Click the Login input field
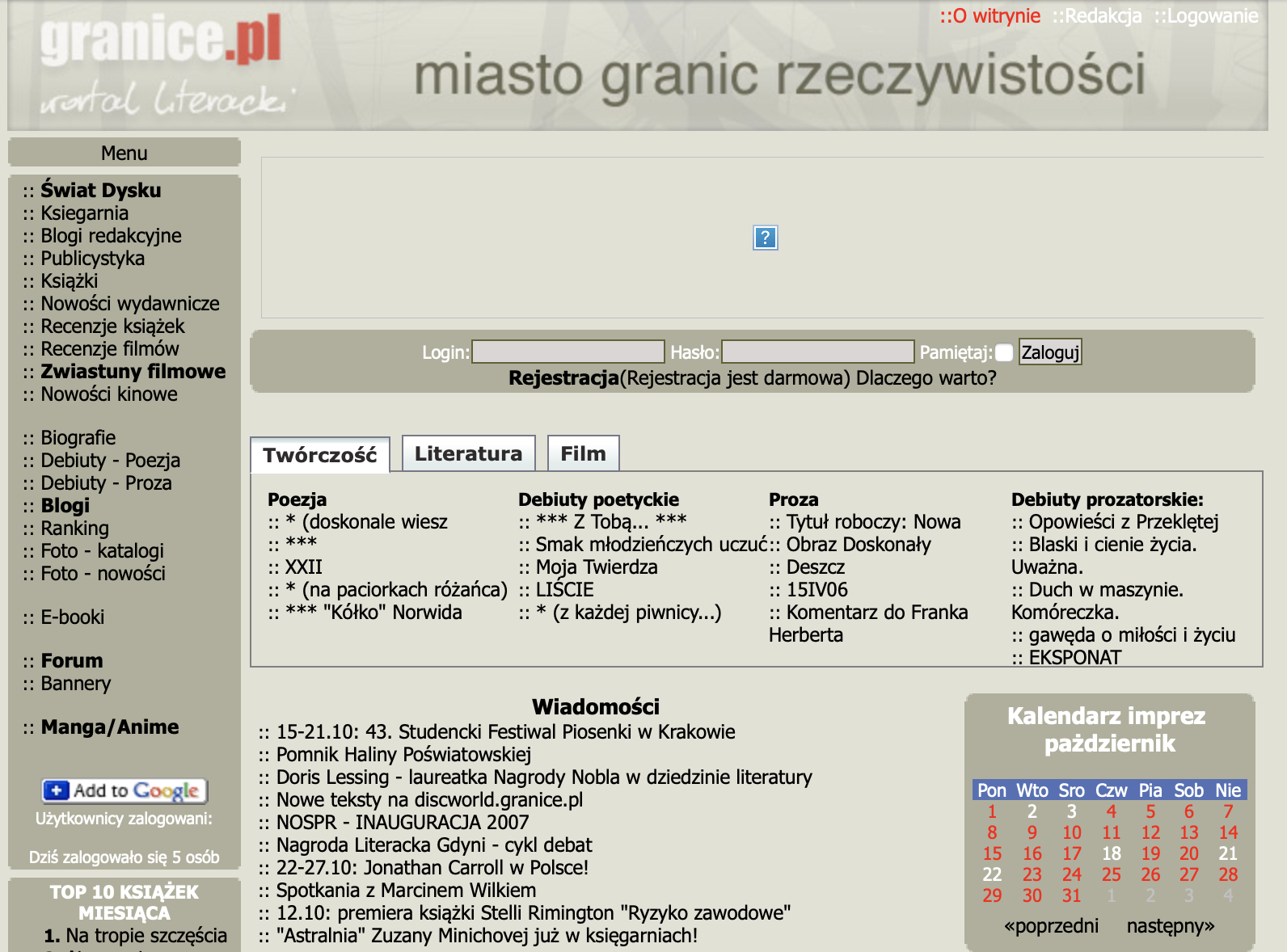The width and height of the screenshot is (1287, 952). coord(568,352)
